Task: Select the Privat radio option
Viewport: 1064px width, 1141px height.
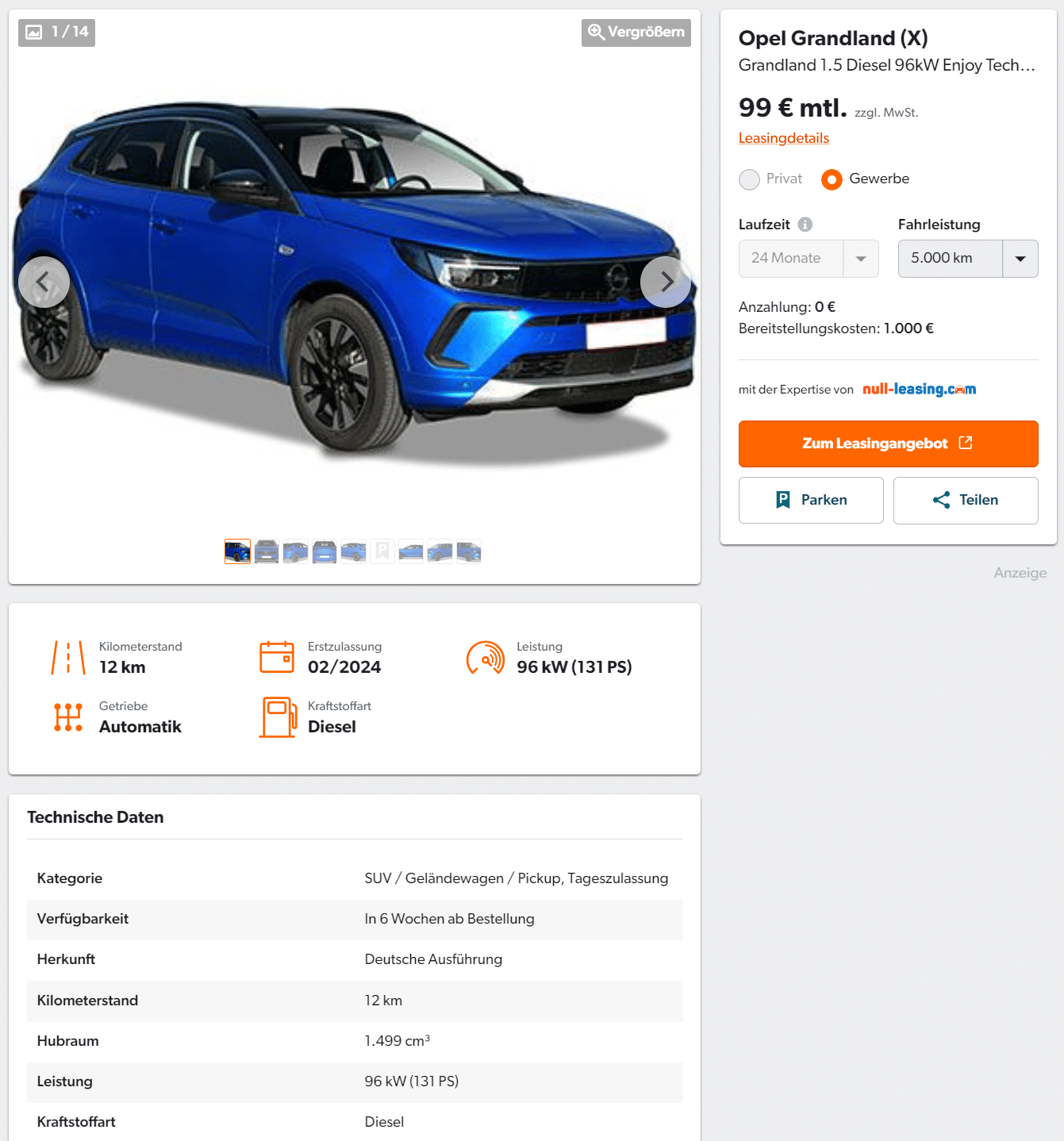Action: 749,179
